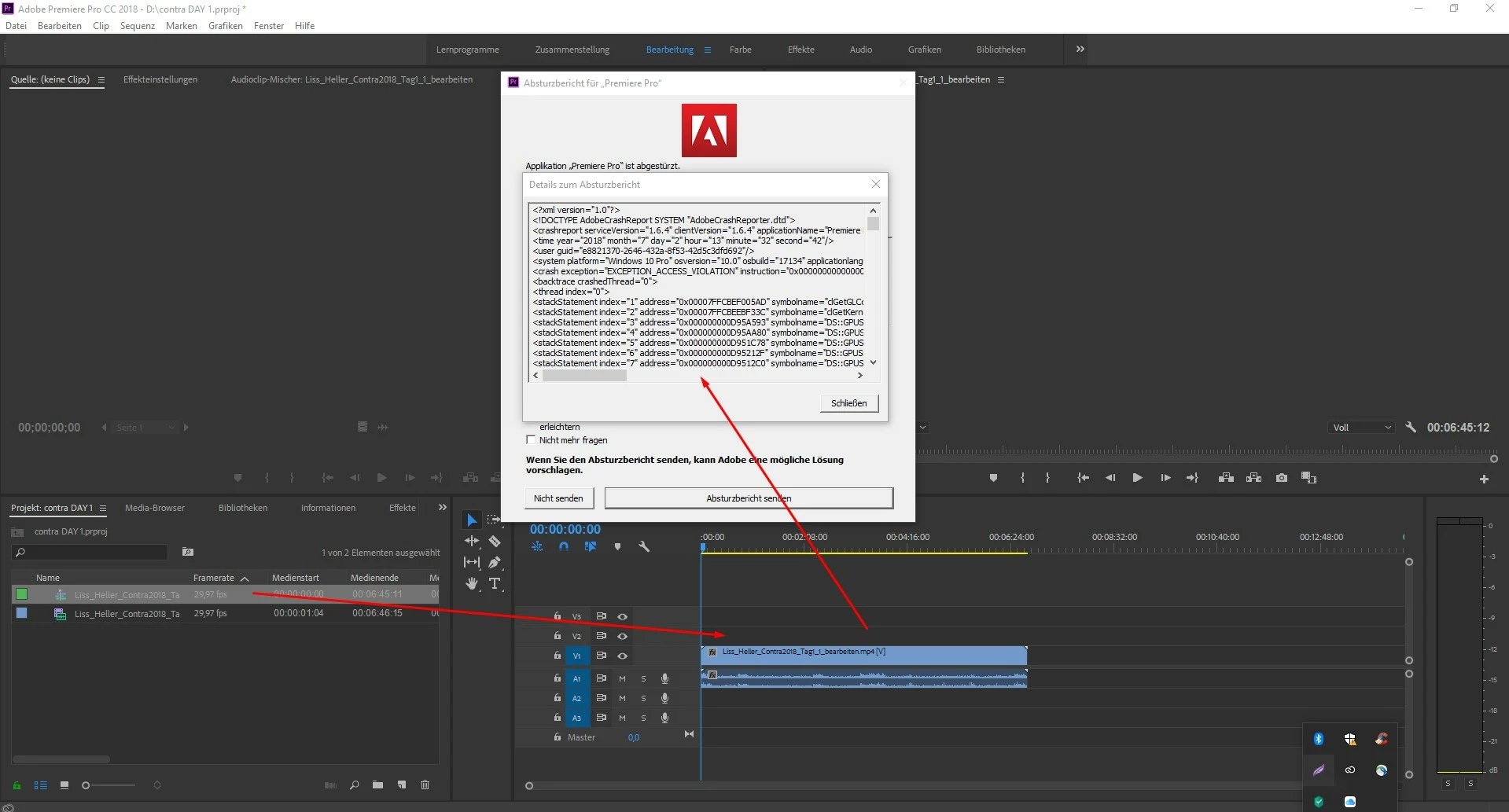Click Export Frame camera icon

1282,478
